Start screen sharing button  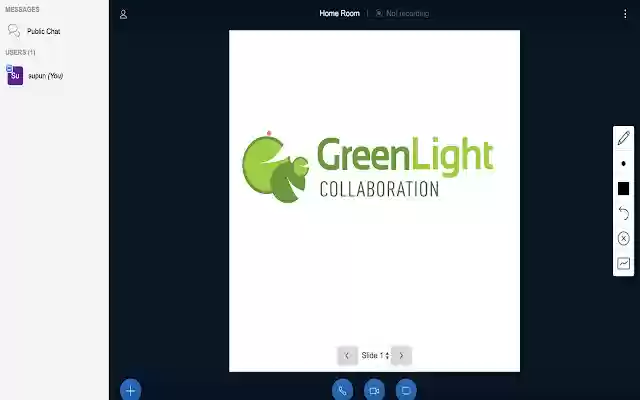click(406, 390)
